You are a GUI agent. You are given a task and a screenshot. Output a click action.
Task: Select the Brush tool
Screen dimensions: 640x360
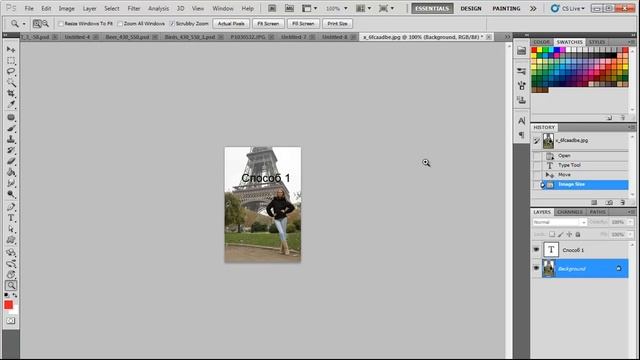pyautogui.click(x=11, y=129)
